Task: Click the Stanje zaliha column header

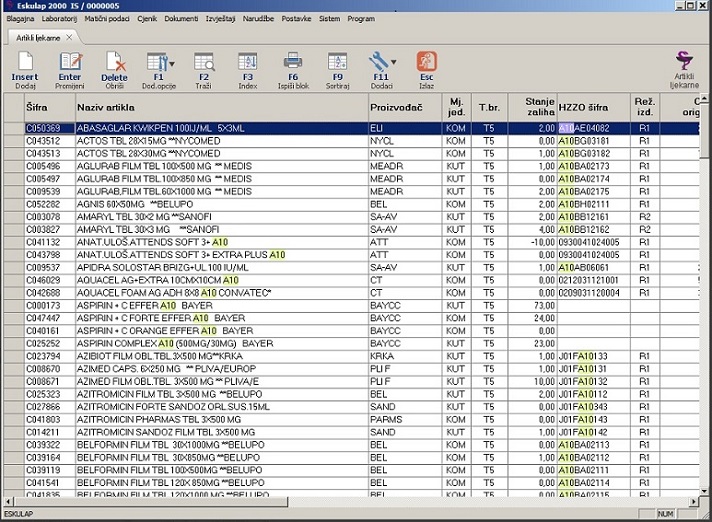Action: click(x=532, y=108)
